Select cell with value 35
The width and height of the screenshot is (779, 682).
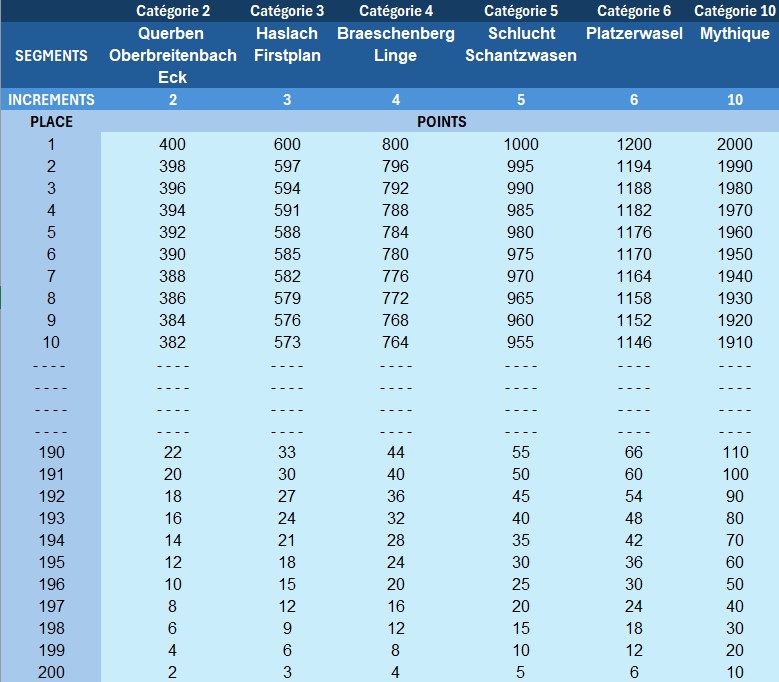521,540
